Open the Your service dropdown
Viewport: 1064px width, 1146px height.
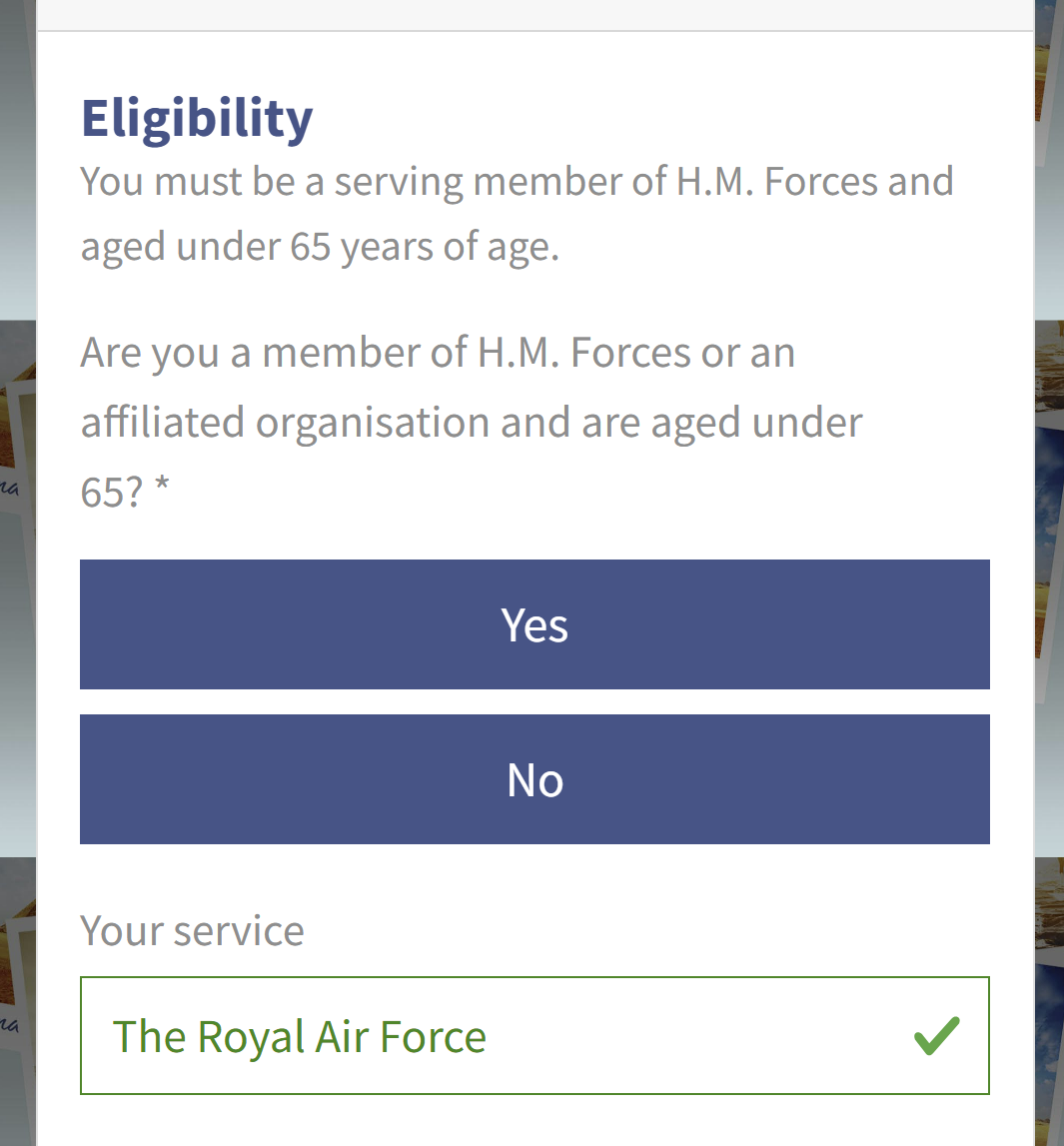[x=534, y=1036]
